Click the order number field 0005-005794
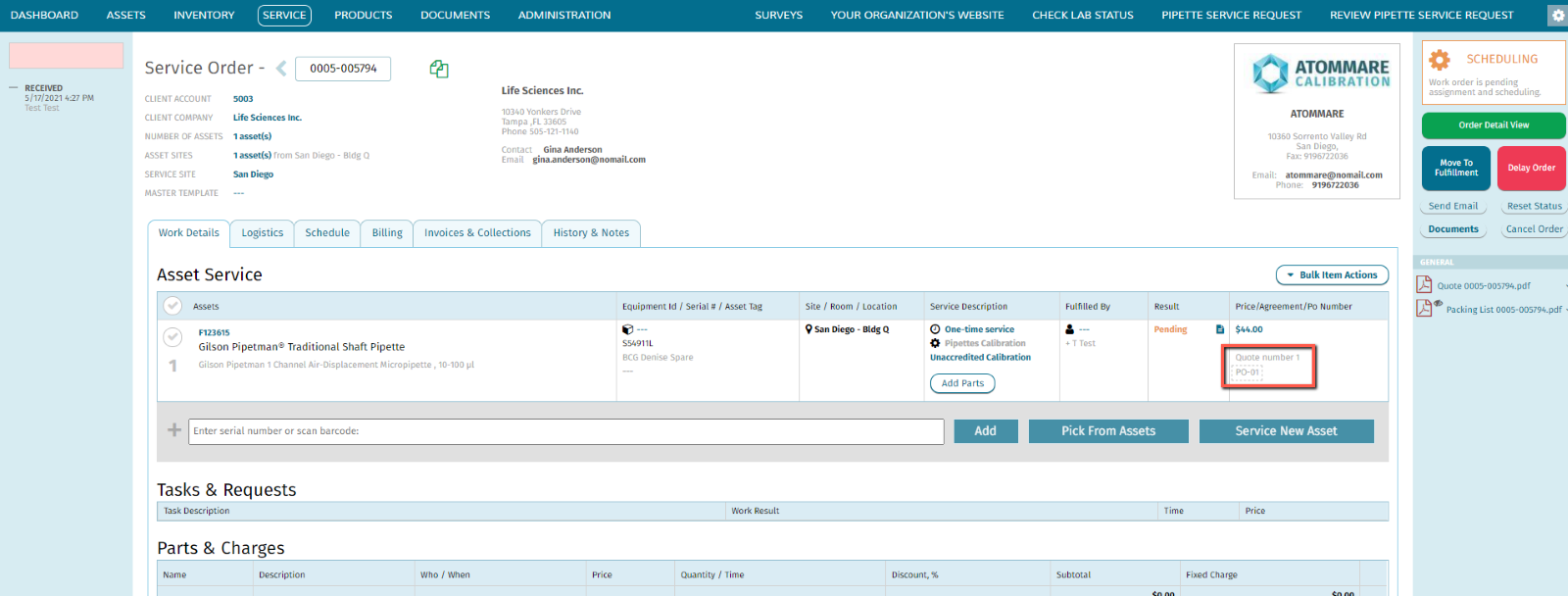 coord(343,68)
